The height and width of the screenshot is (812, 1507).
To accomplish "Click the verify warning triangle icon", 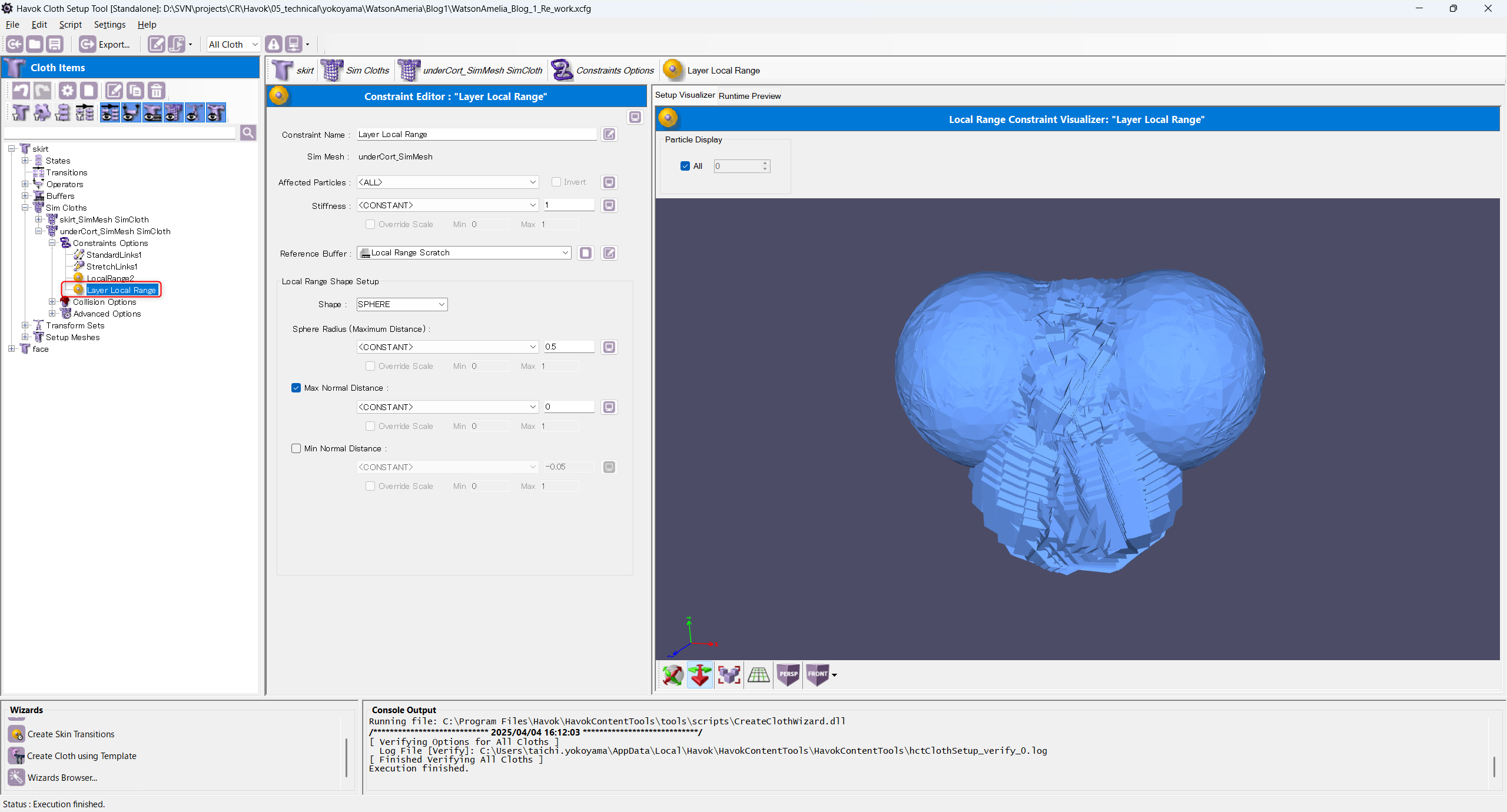I will coord(274,44).
